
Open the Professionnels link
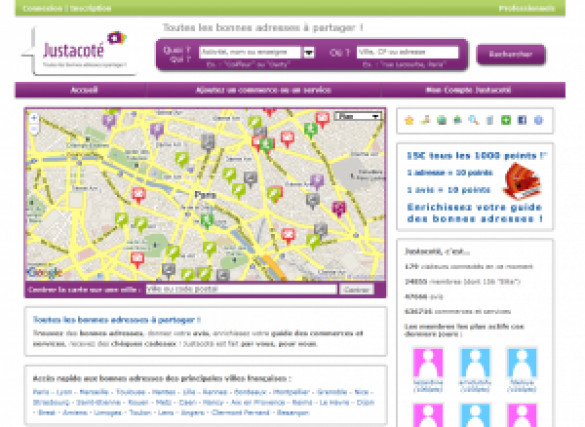[x=527, y=8]
